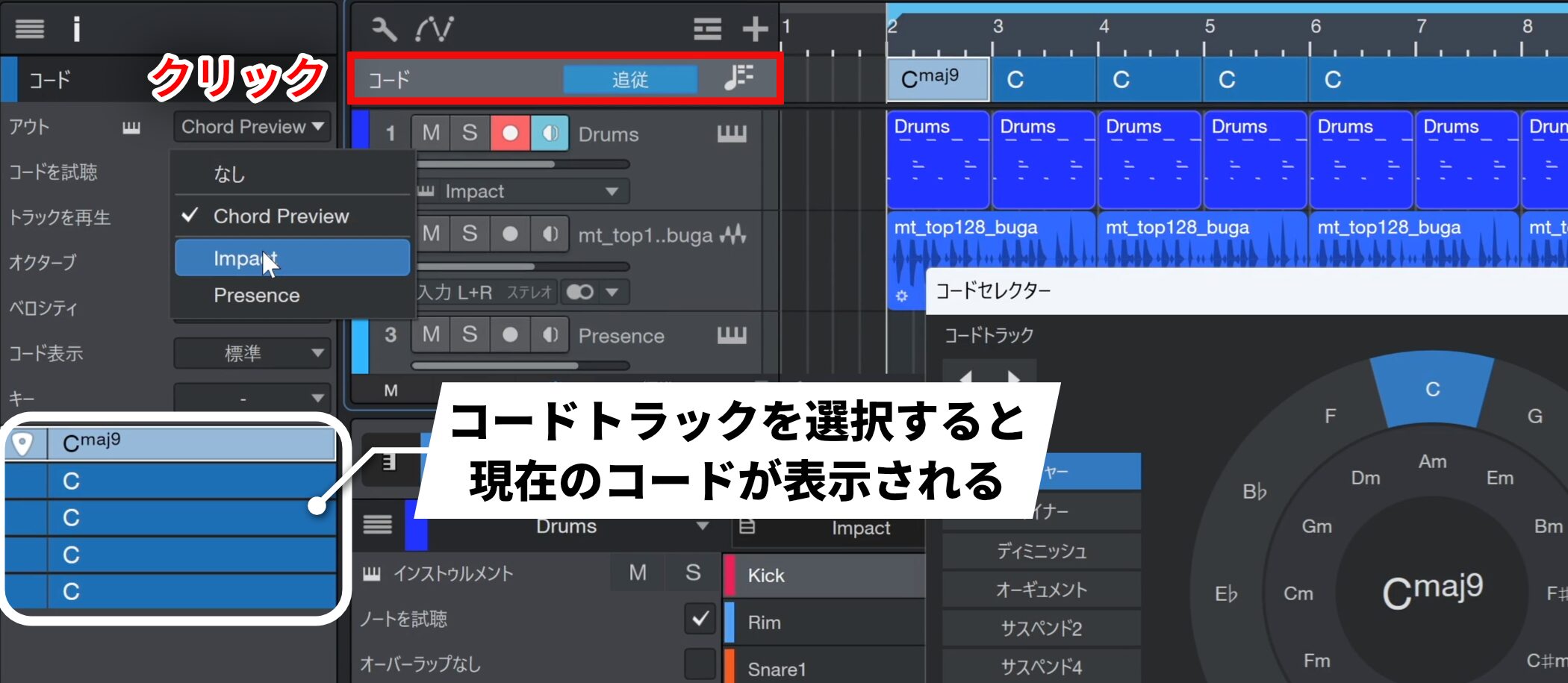This screenshot has height=683, width=1568.
Task: Mute the Drums track
Action: (x=431, y=134)
